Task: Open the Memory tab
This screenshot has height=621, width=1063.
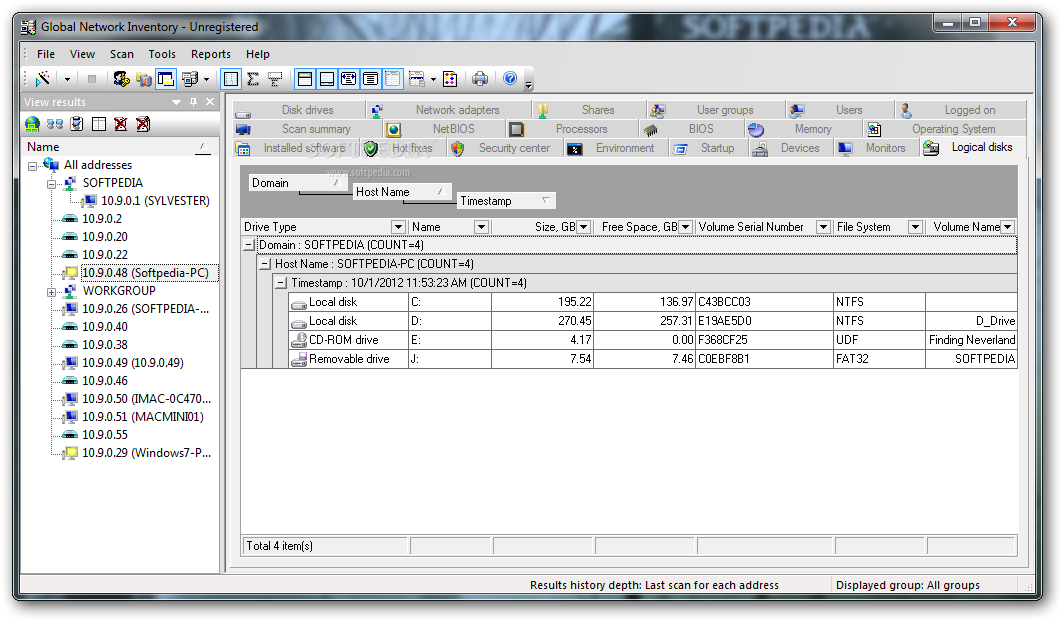Action: pos(804,129)
